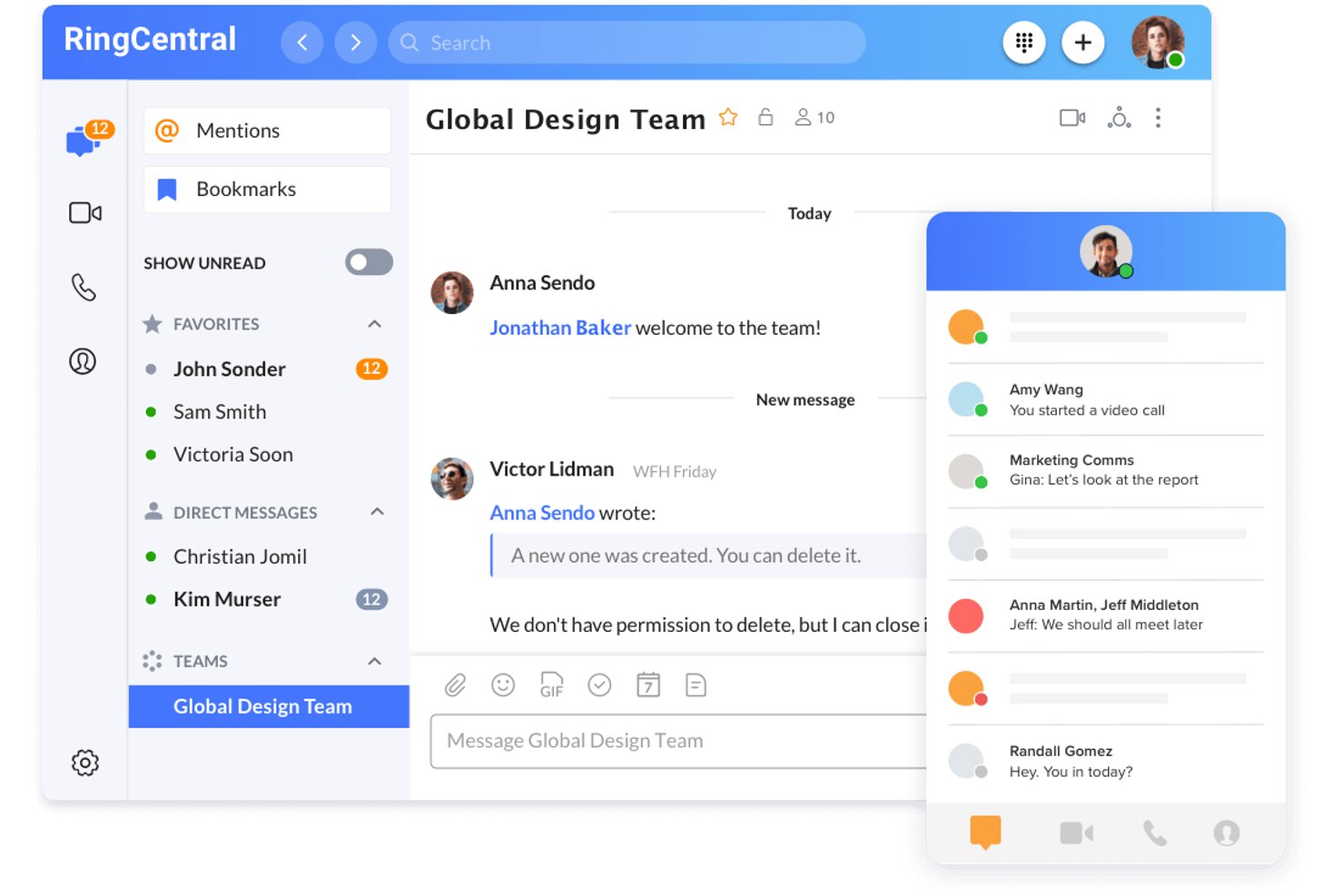This screenshot has height=896, width=1344.
Task: Select the Phone tab in mobile panel
Action: pos(1155,832)
